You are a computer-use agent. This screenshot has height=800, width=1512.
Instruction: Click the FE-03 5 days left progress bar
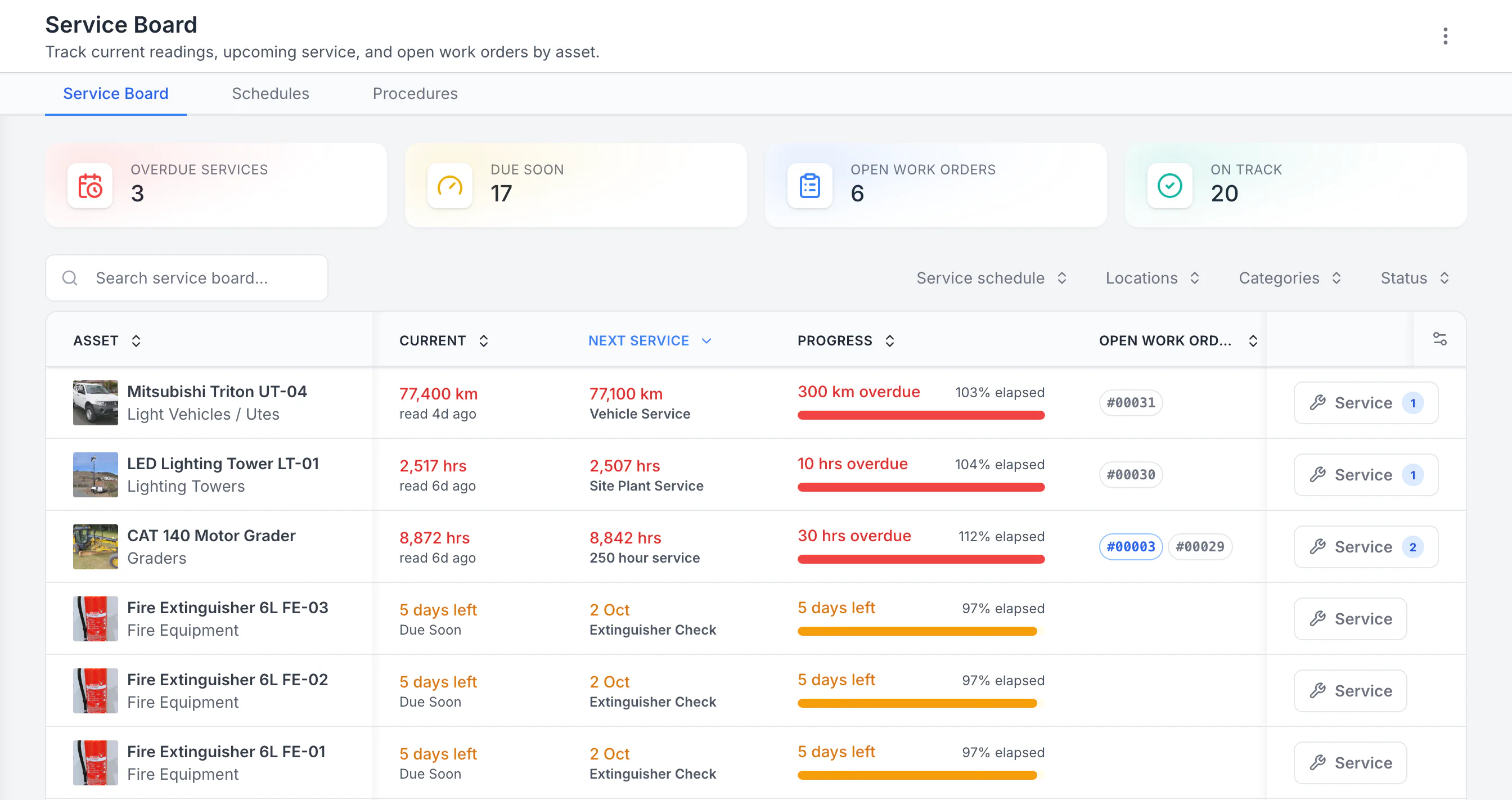pyautogui.click(x=921, y=631)
